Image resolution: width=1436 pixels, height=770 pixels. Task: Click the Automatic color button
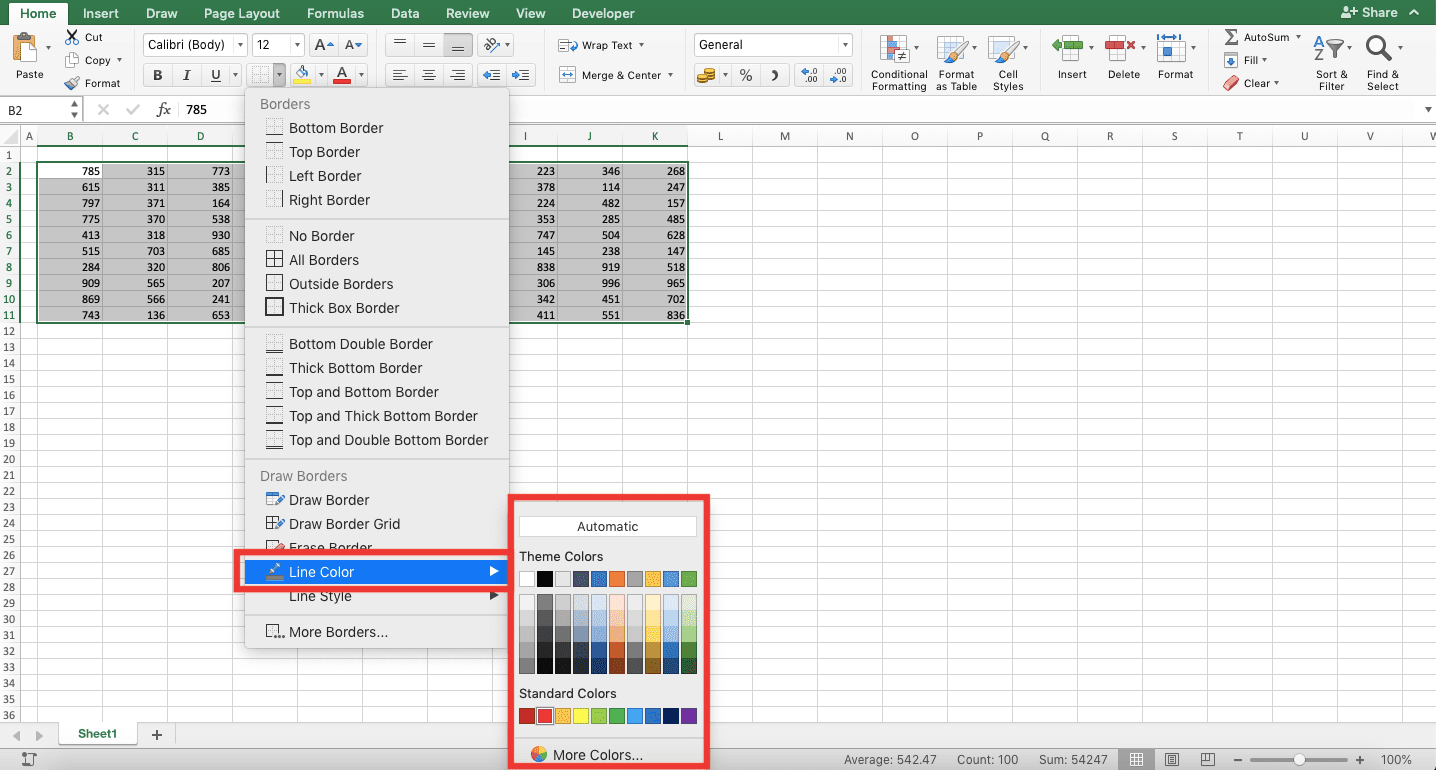607,526
